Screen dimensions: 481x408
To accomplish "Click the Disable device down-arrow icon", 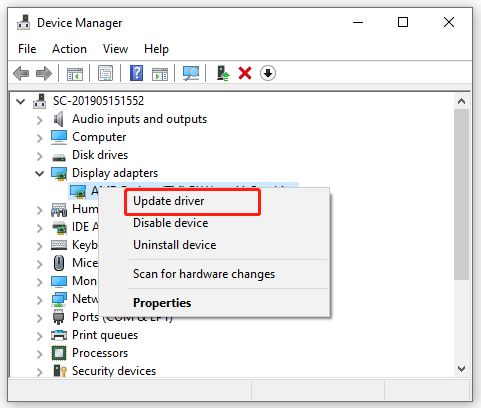I will 268,73.
